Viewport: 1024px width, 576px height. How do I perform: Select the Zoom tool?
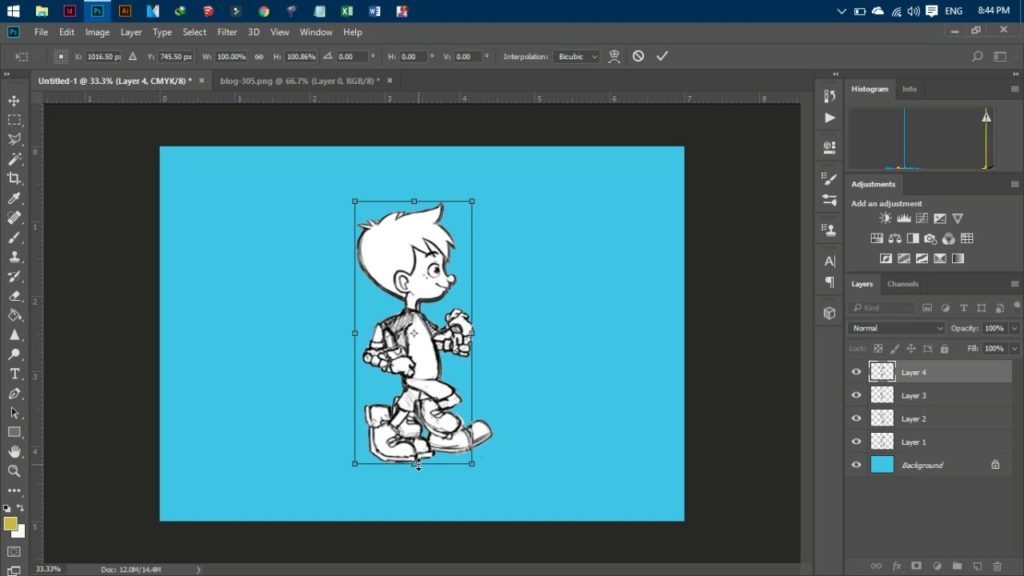tap(14, 472)
